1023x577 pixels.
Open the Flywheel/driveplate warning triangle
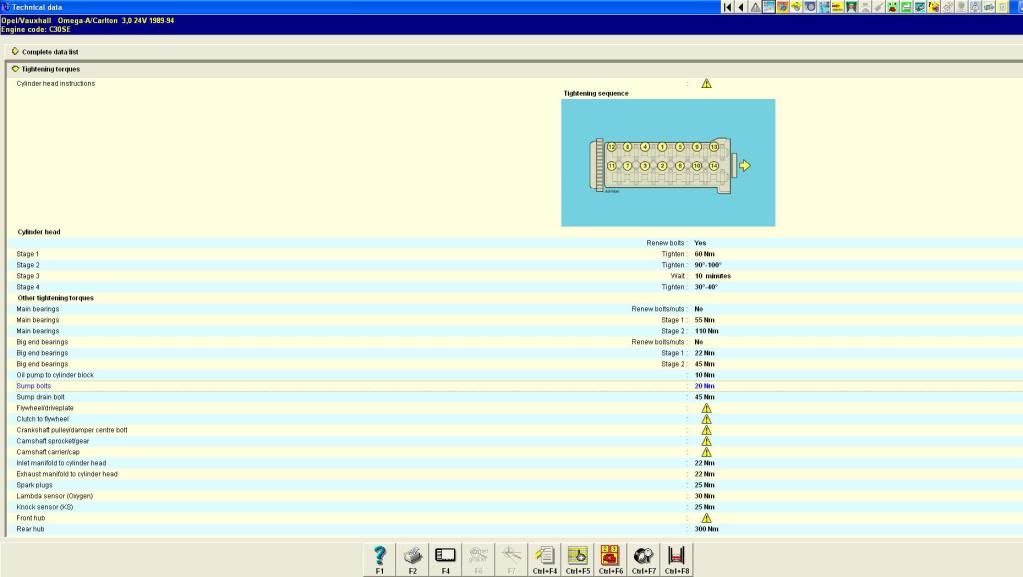[706, 408]
